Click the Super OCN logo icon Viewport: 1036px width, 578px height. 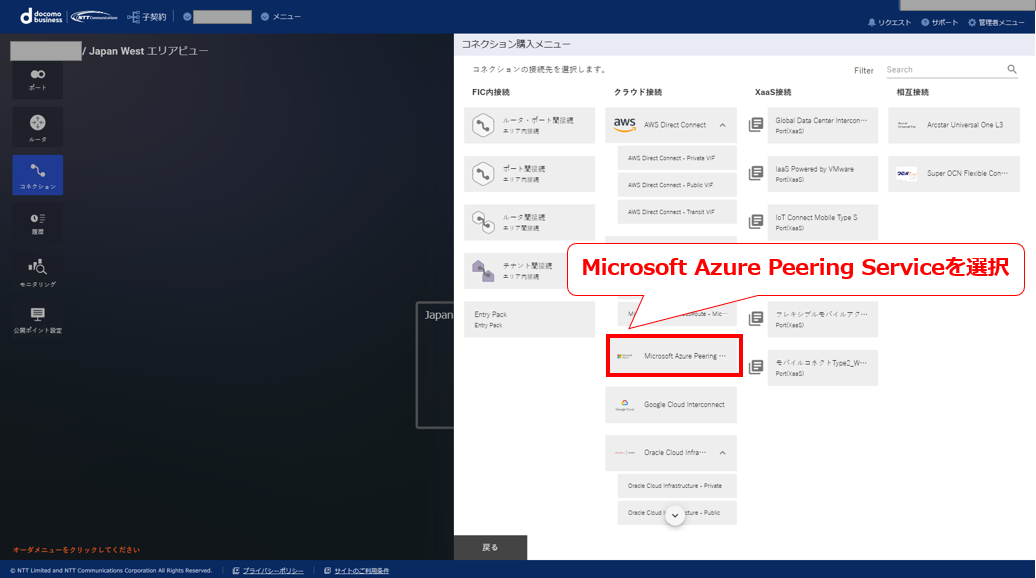pos(906,174)
